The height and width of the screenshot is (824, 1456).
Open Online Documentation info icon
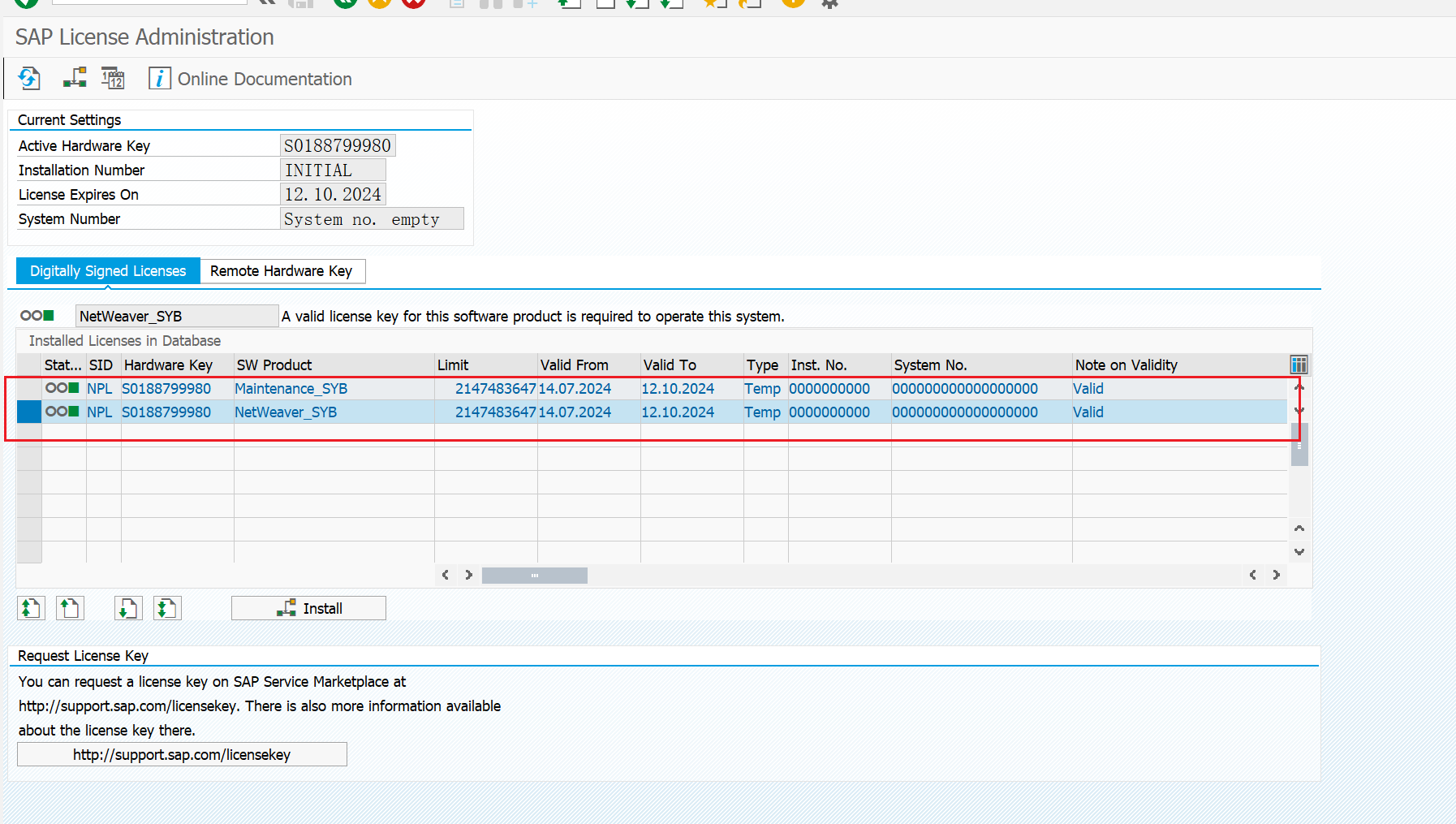click(159, 79)
